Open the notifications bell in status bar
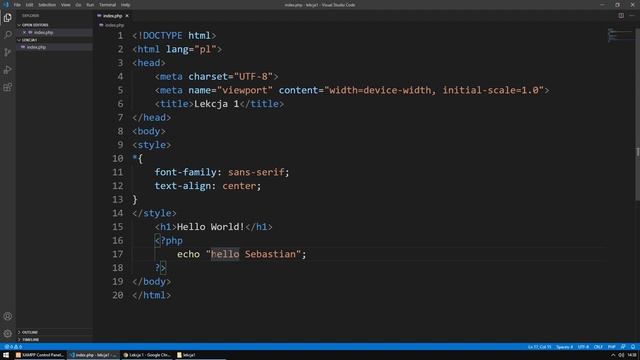The height and width of the screenshot is (360, 640). (x=633, y=347)
